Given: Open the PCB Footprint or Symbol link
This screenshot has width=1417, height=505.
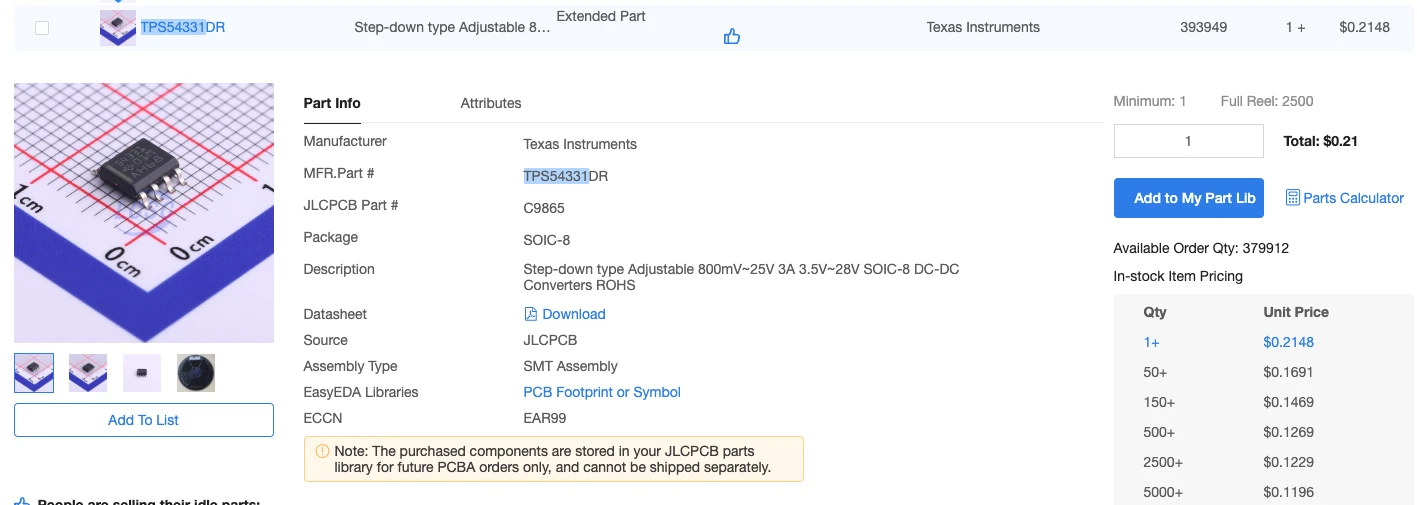Looking at the screenshot, I should click(x=602, y=392).
